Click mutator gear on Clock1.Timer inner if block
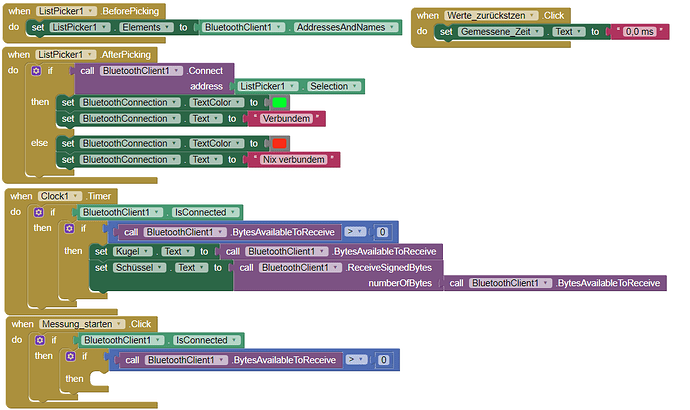 pos(70,228)
